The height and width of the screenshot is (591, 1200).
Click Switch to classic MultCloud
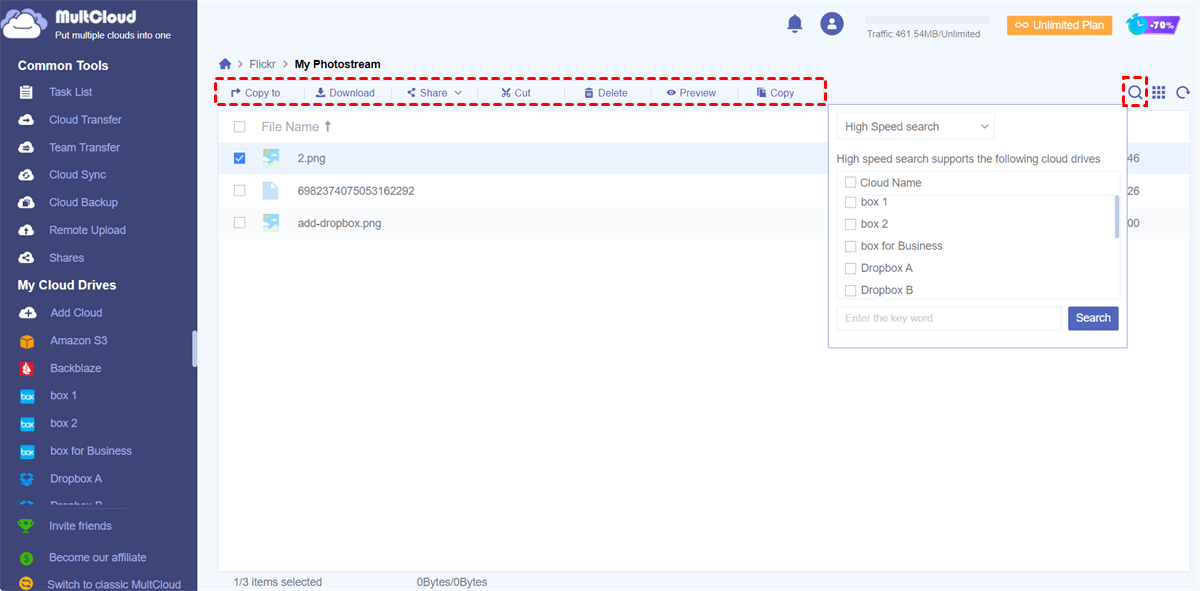[x=114, y=584]
